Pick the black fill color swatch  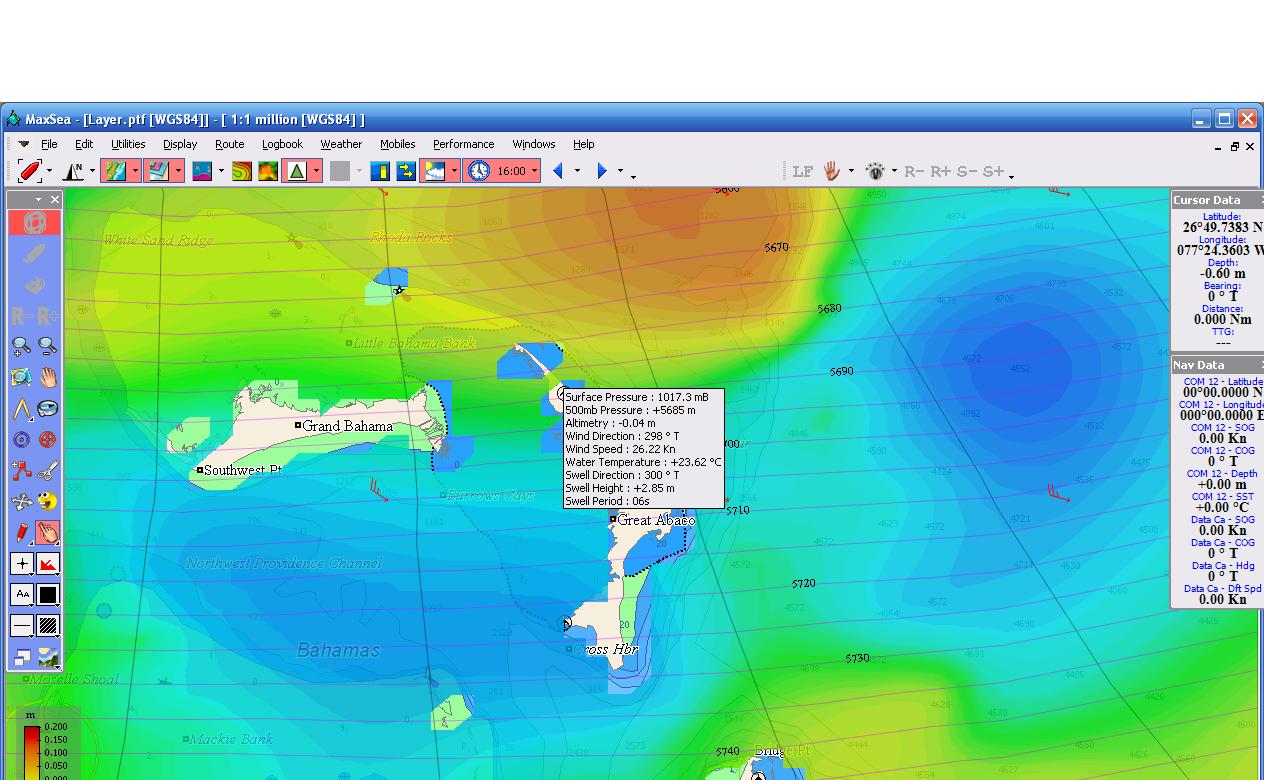click(x=47, y=595)
